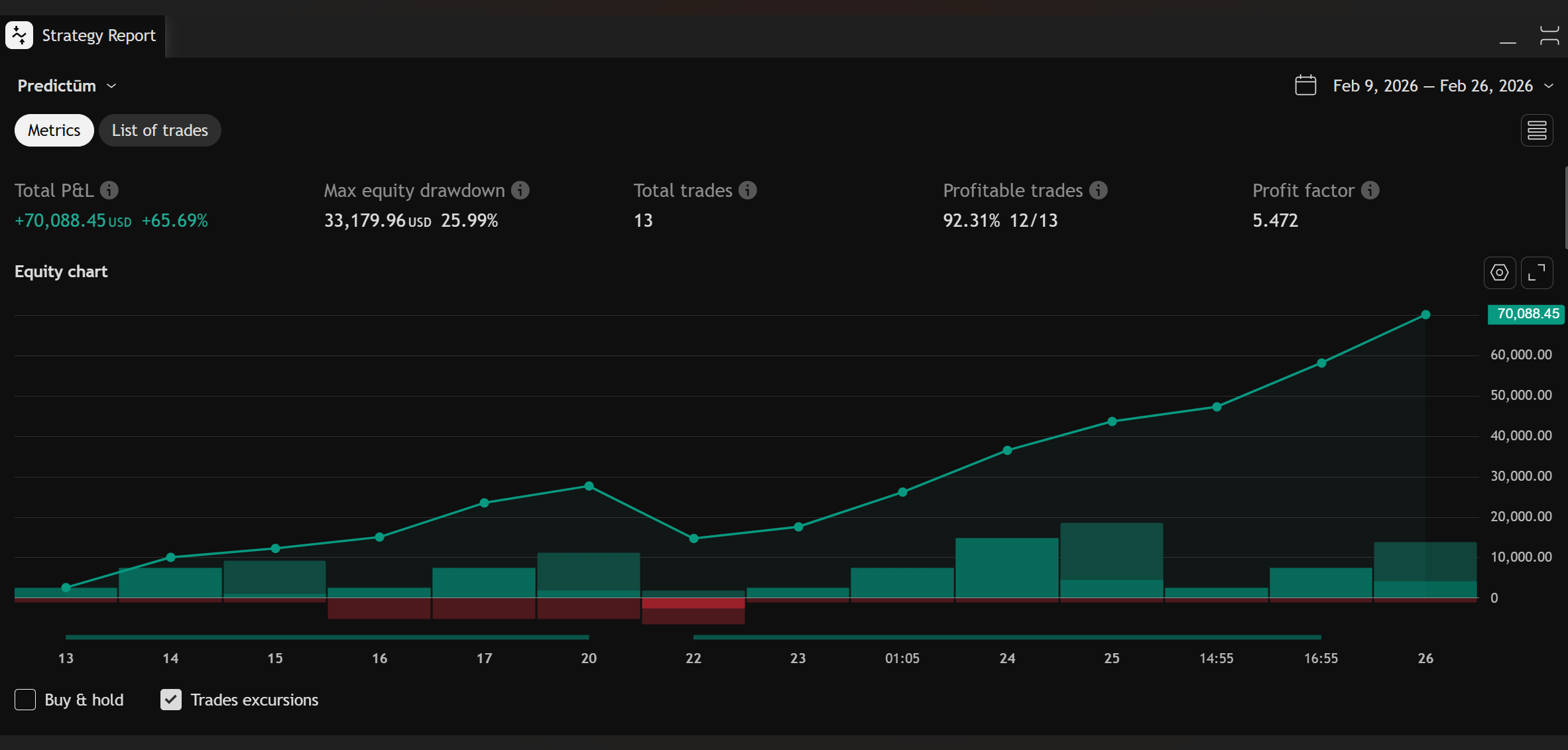
Task: Click the Strategy Report logo icon
Action: (19, 34)
